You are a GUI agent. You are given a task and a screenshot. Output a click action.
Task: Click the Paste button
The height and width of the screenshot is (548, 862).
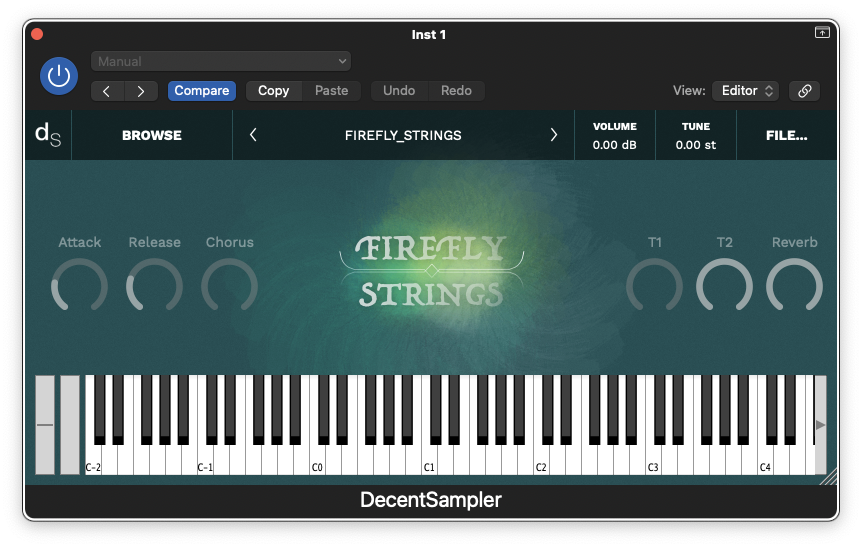331,91
